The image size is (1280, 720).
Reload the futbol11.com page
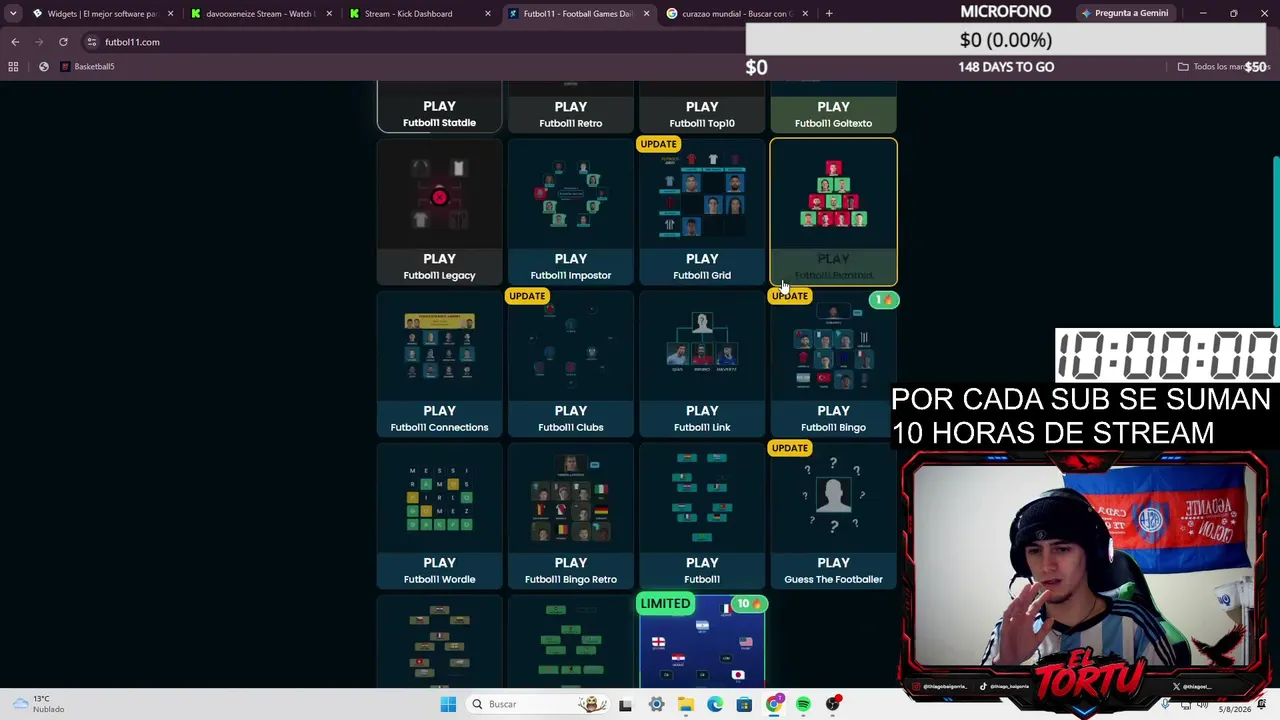(x=63, y=42)
